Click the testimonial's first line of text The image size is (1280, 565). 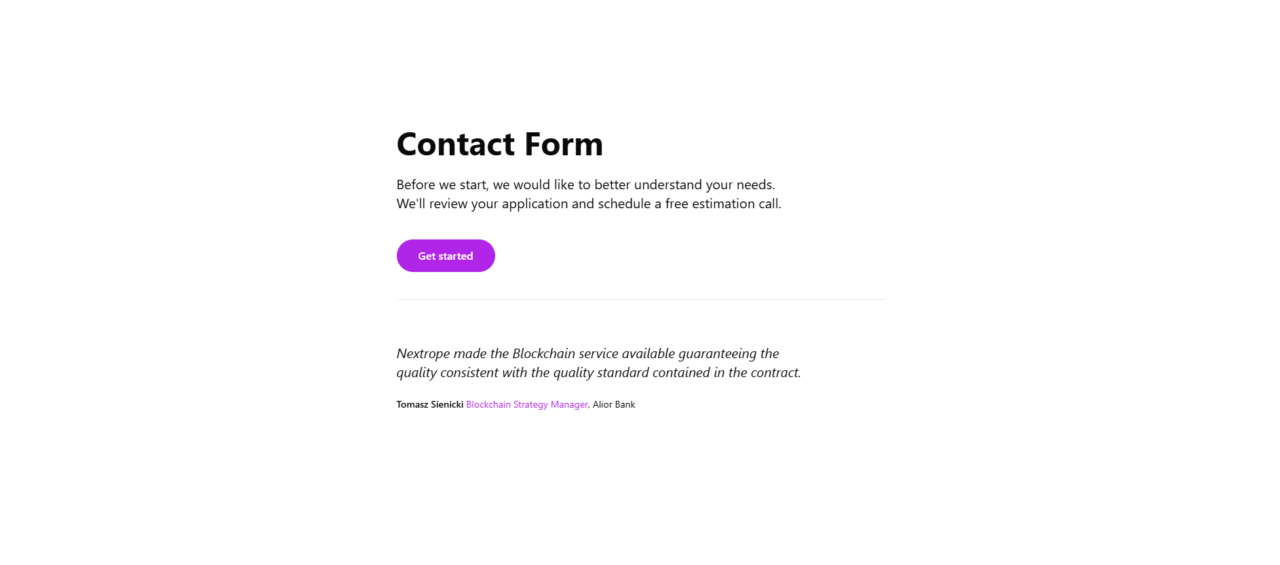(587, 354)
